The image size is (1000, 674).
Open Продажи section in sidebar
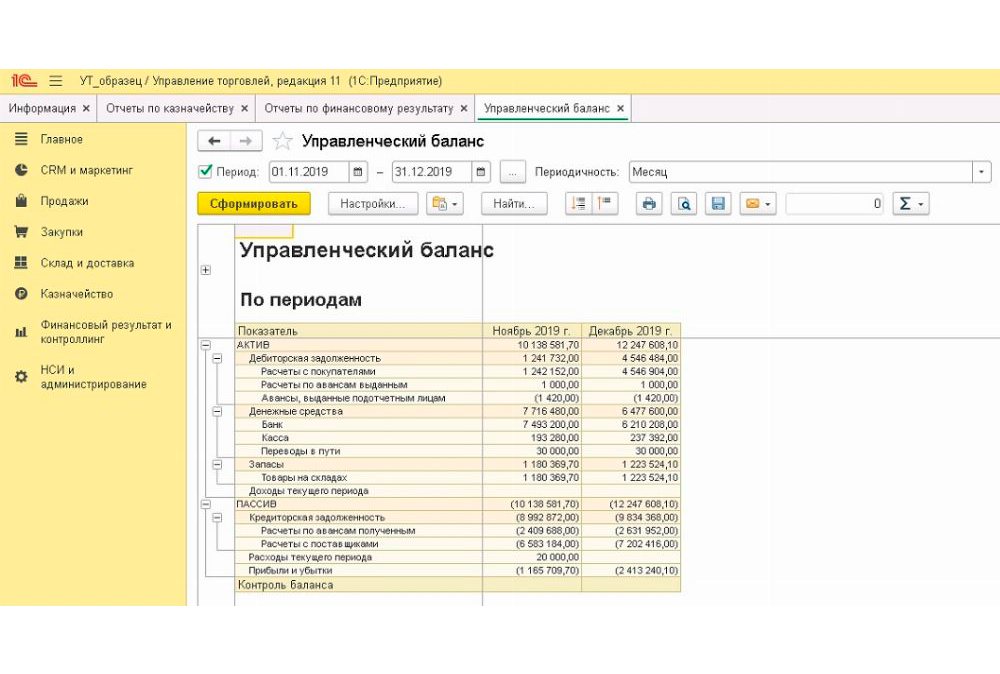[x=64, y=201]
